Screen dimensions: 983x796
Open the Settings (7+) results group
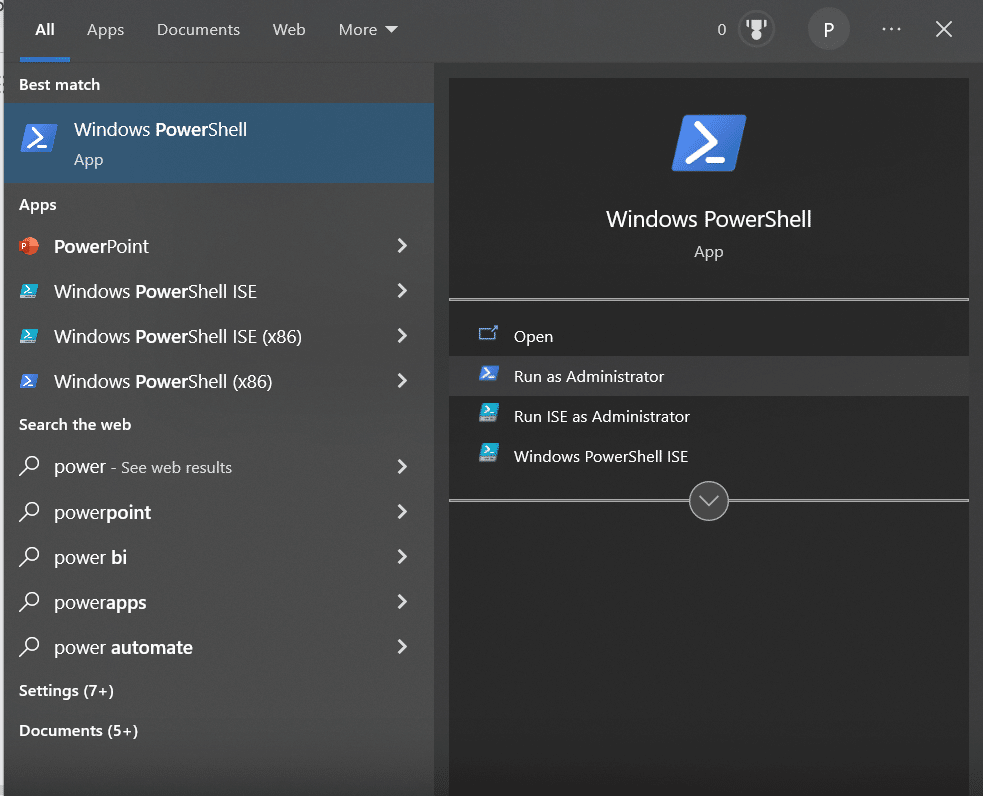click(x=66, y=691)
